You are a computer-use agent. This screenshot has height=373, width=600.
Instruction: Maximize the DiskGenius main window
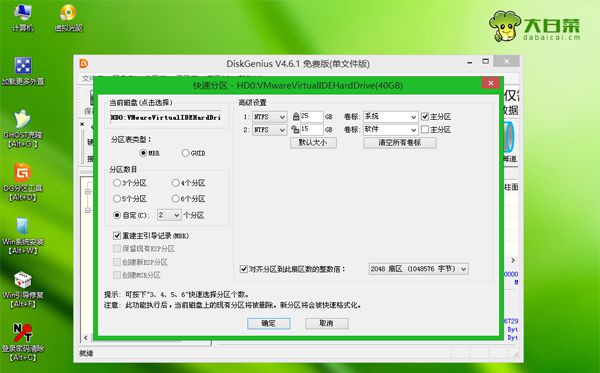point(485,61)
